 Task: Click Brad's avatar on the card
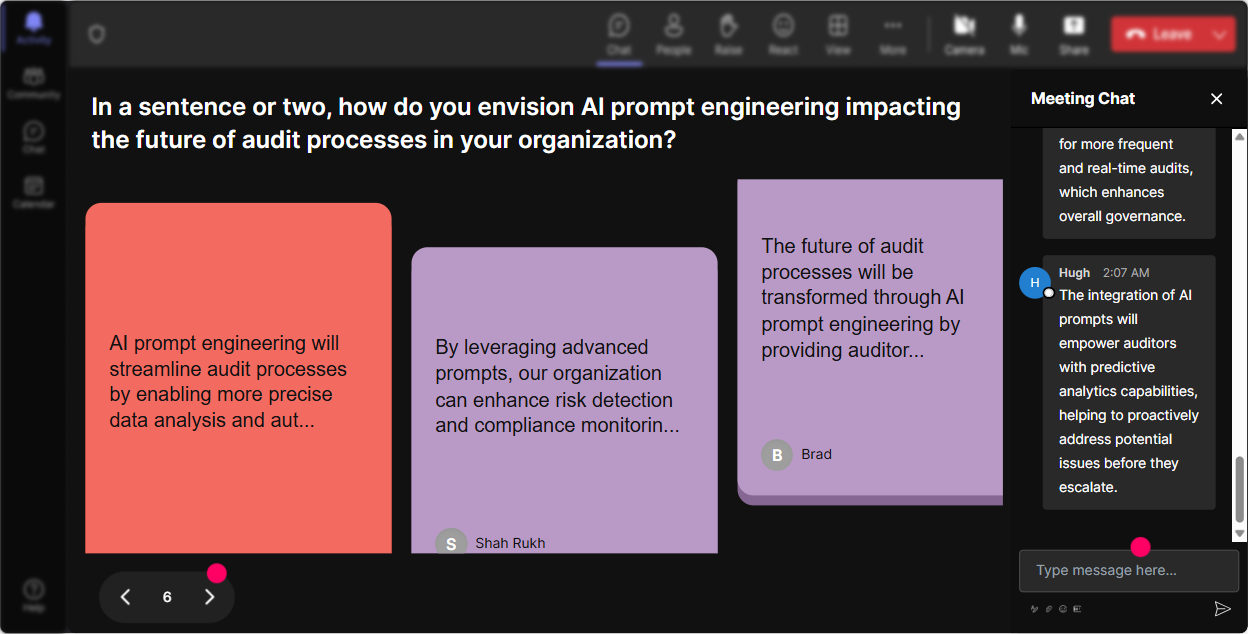click(x=777, y=455)
